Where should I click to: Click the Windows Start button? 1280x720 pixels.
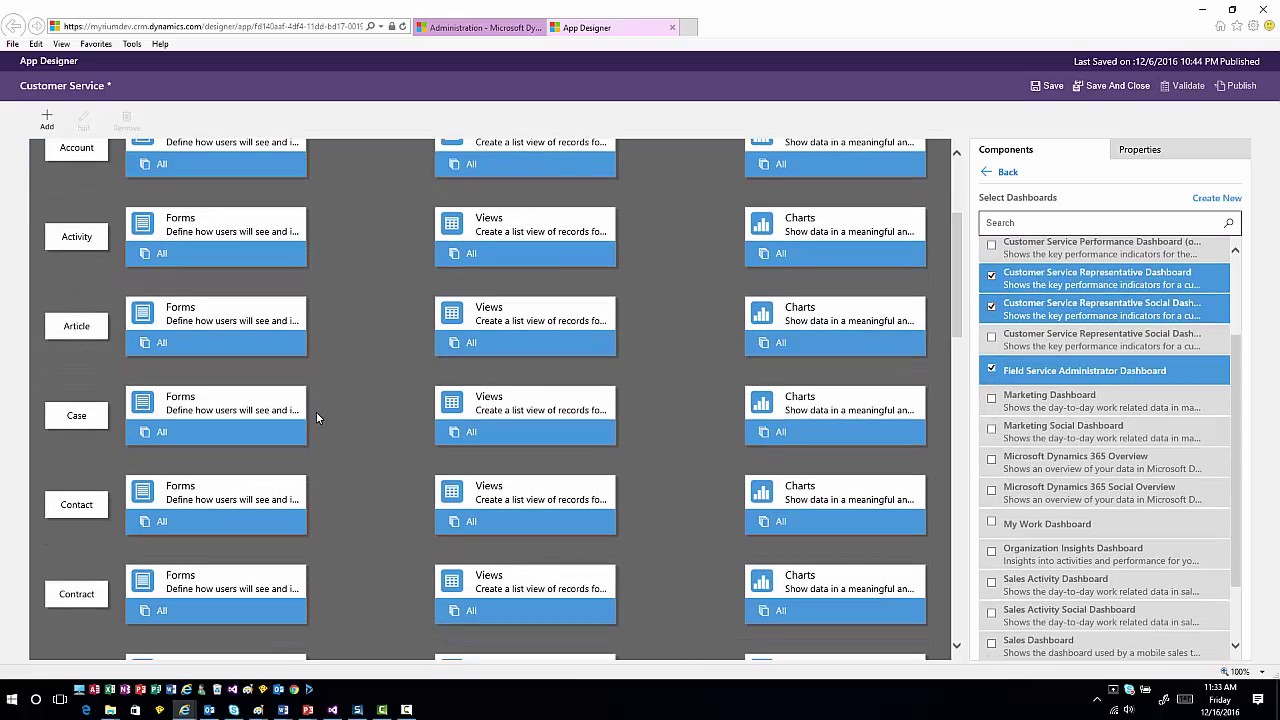click(11, 699)
